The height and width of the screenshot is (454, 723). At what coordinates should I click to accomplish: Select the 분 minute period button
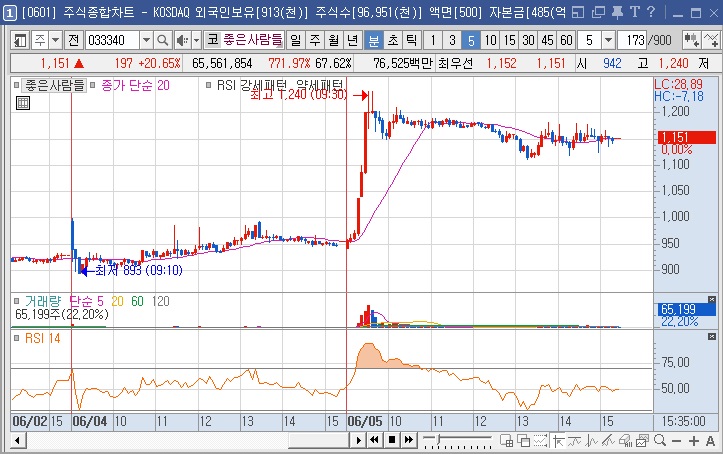point(373,41)
